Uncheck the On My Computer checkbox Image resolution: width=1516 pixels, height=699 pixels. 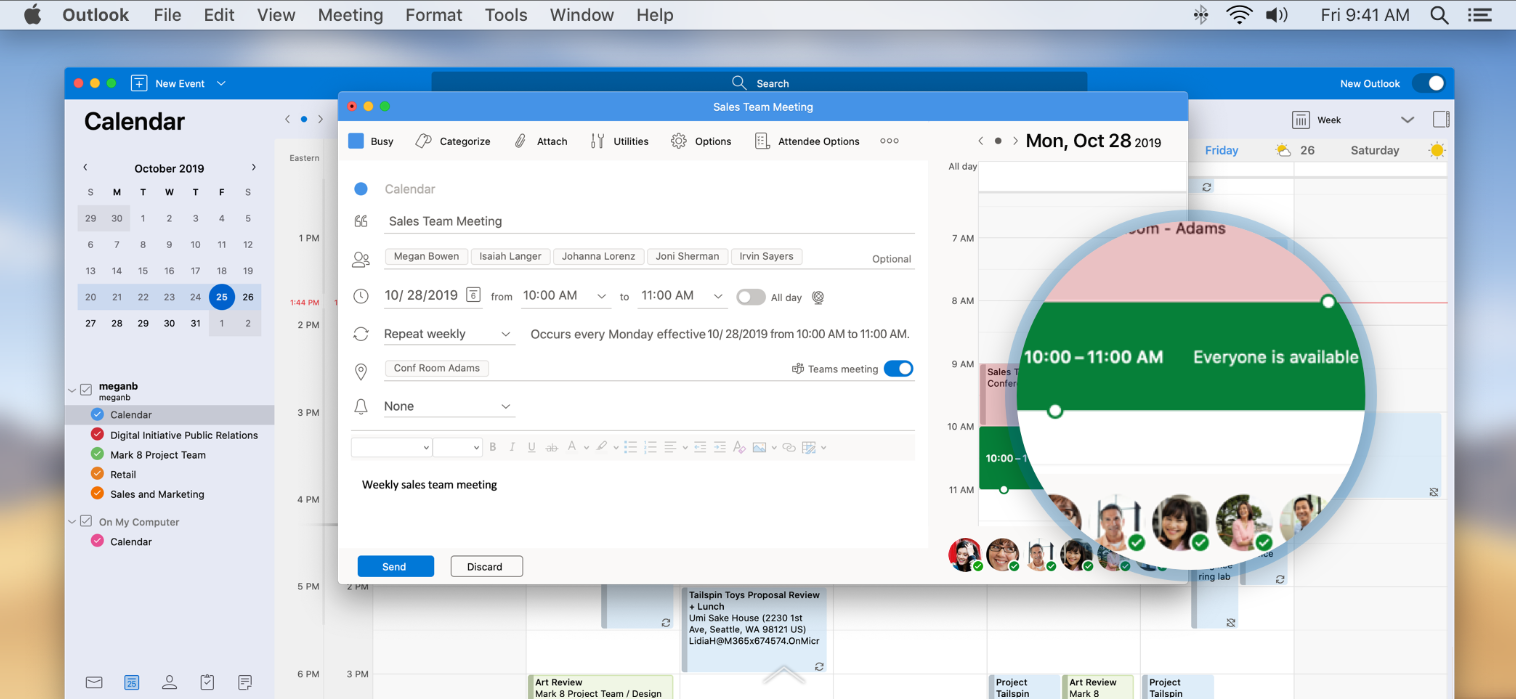[x=86, y=522]
